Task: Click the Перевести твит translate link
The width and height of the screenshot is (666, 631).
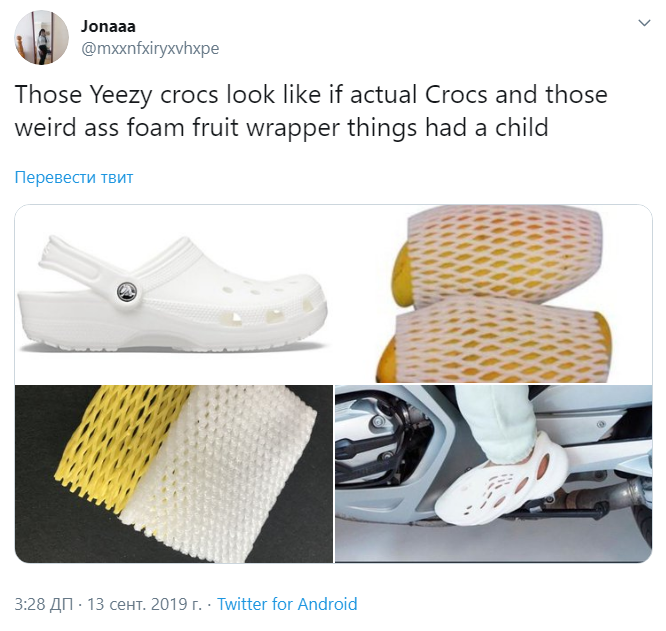Action: [74, 177]
